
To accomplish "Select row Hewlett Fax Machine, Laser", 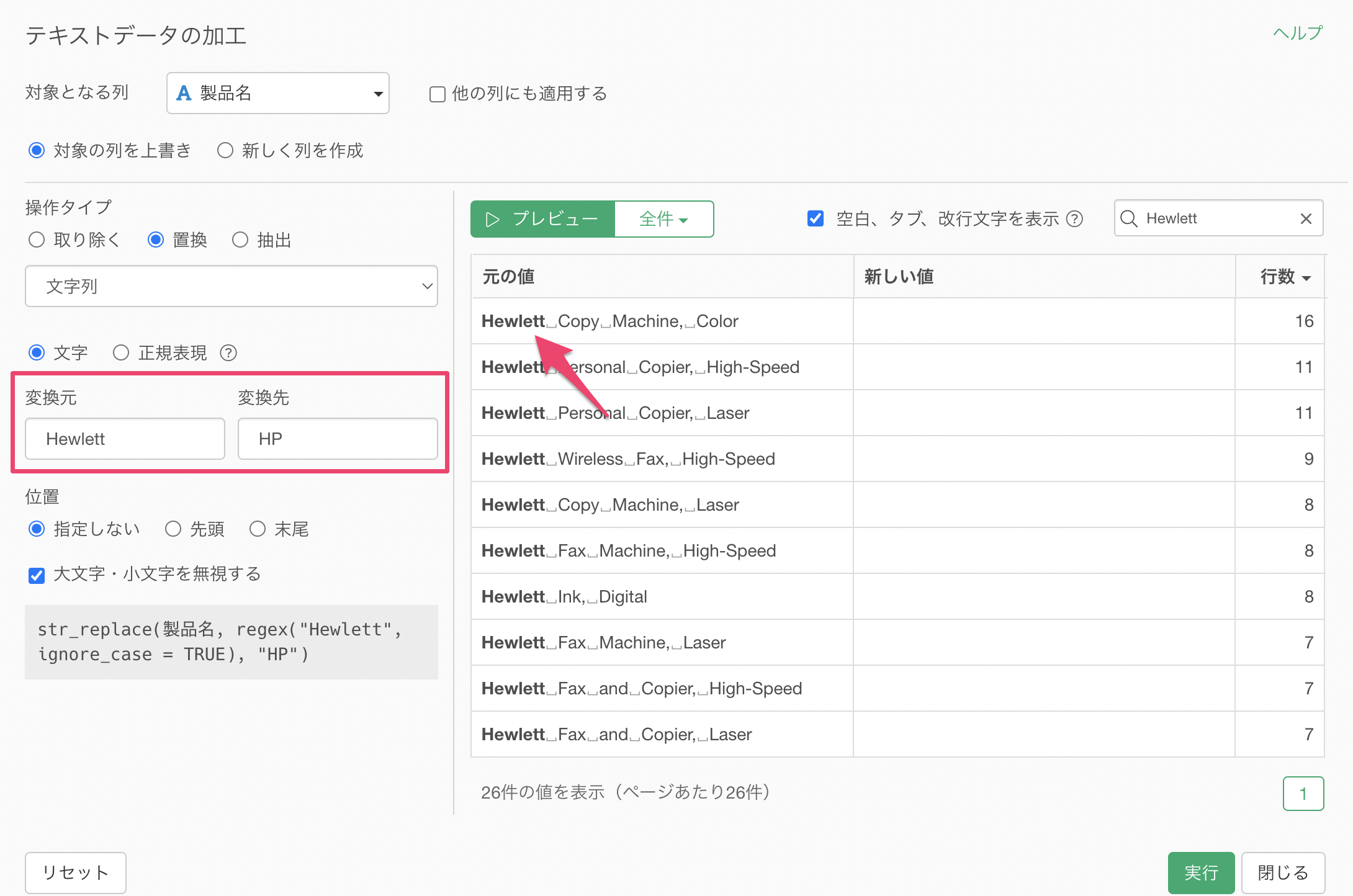I will click(897, 643).
